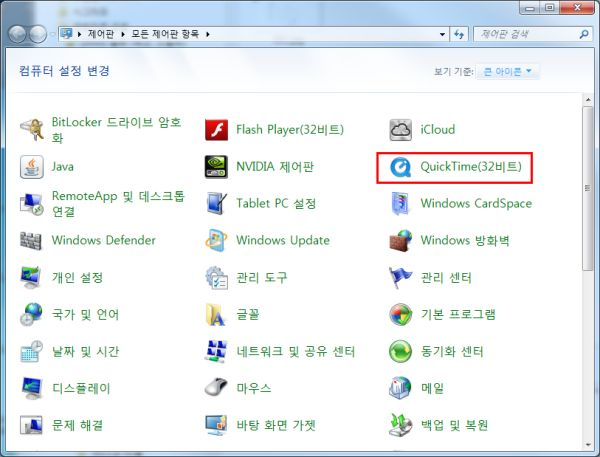Click the '메일' label
This screenshot has height=457, width=600.
(432, 388)
